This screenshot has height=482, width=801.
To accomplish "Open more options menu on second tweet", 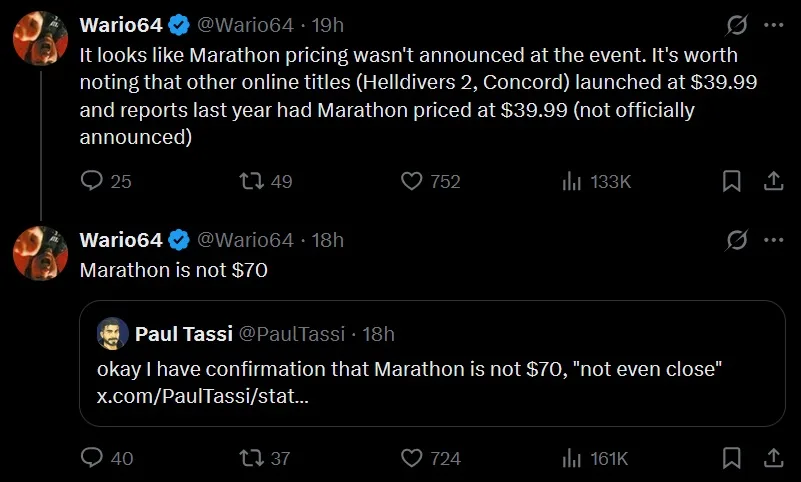I will pyautogui.click(x=773, y=240).
